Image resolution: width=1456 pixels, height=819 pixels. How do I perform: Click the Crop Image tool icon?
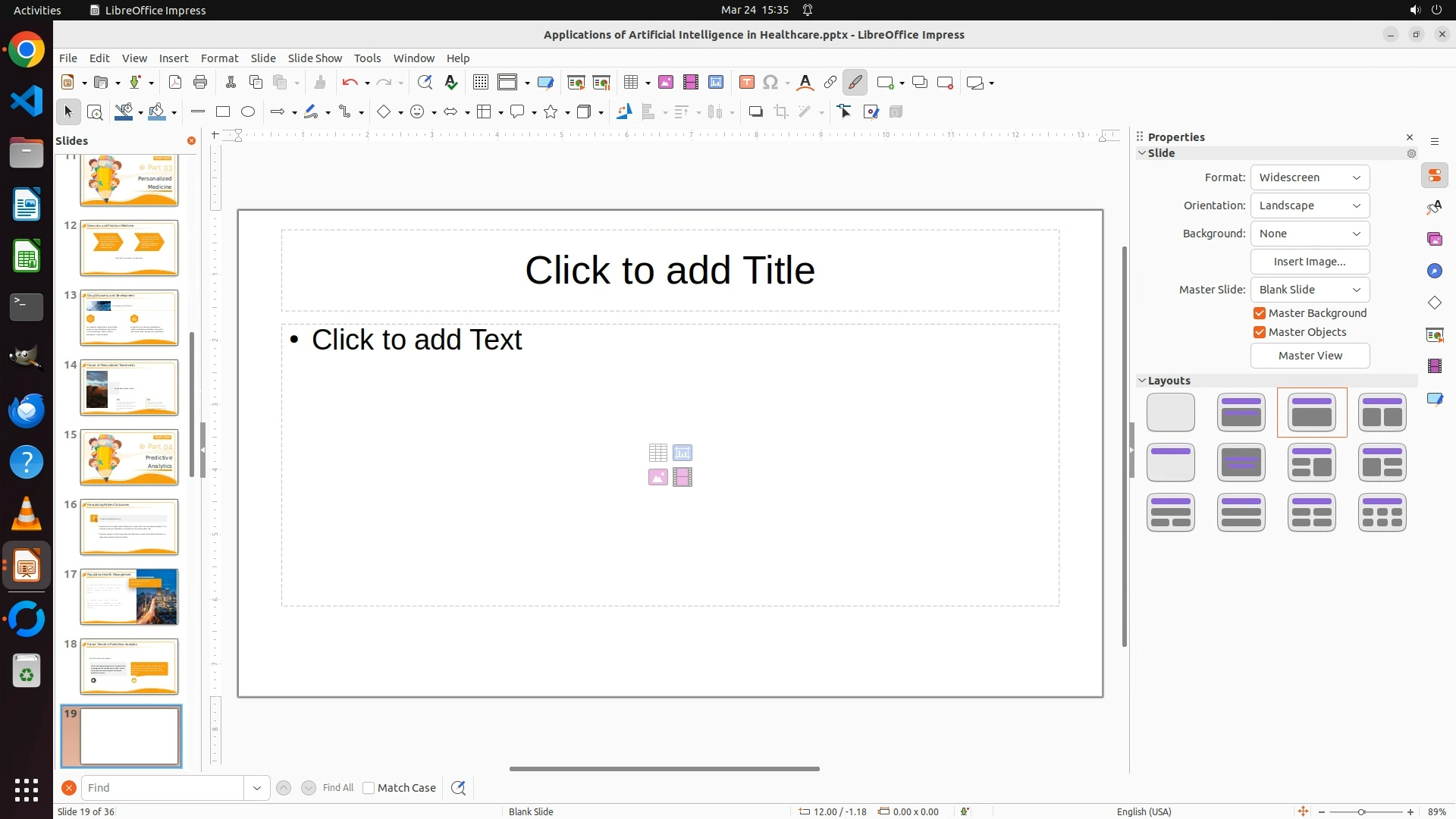[x=780, y=112]
